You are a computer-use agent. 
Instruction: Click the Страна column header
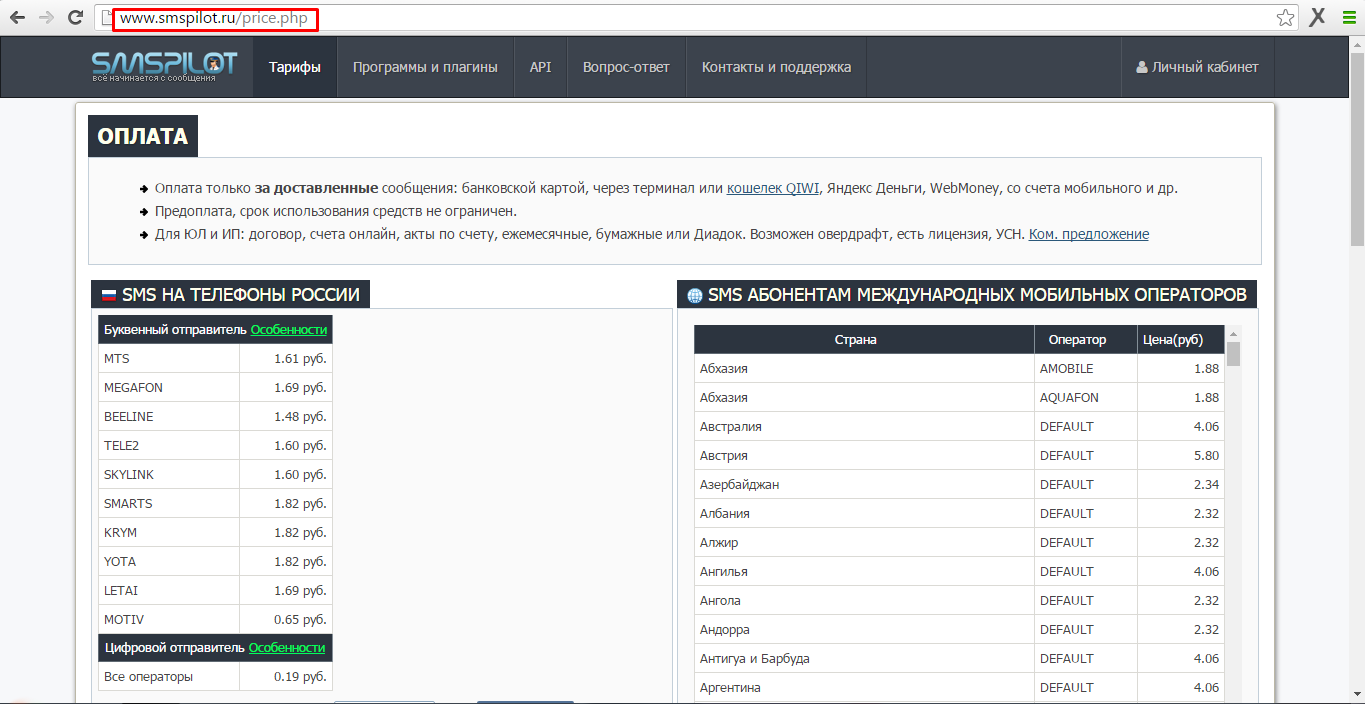(864, 339)
